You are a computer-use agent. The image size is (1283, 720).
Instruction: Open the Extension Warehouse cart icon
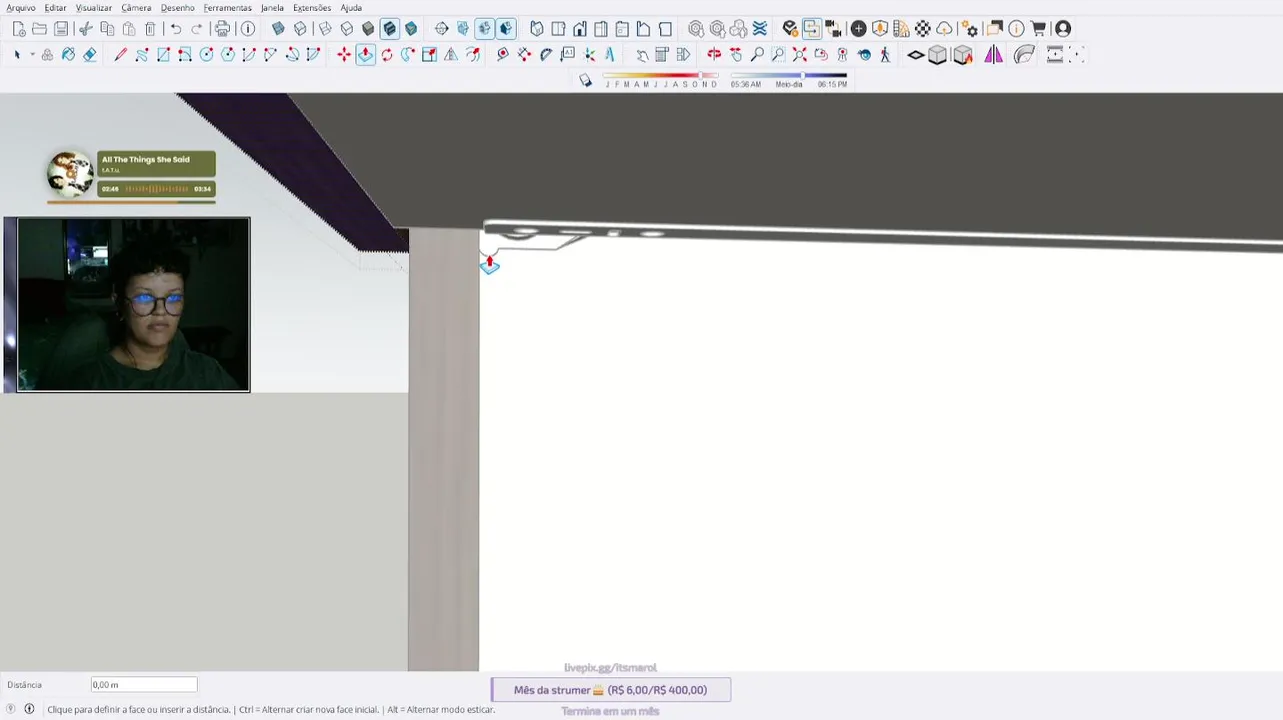pos(1038,29)
